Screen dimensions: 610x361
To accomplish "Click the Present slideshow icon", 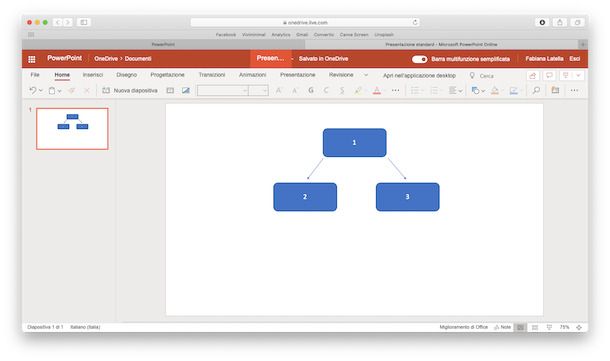I will point(566,75).
